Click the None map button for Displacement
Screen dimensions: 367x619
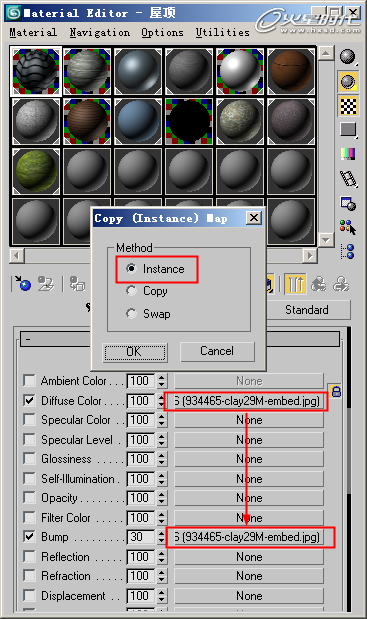click(x=249, y=596)
